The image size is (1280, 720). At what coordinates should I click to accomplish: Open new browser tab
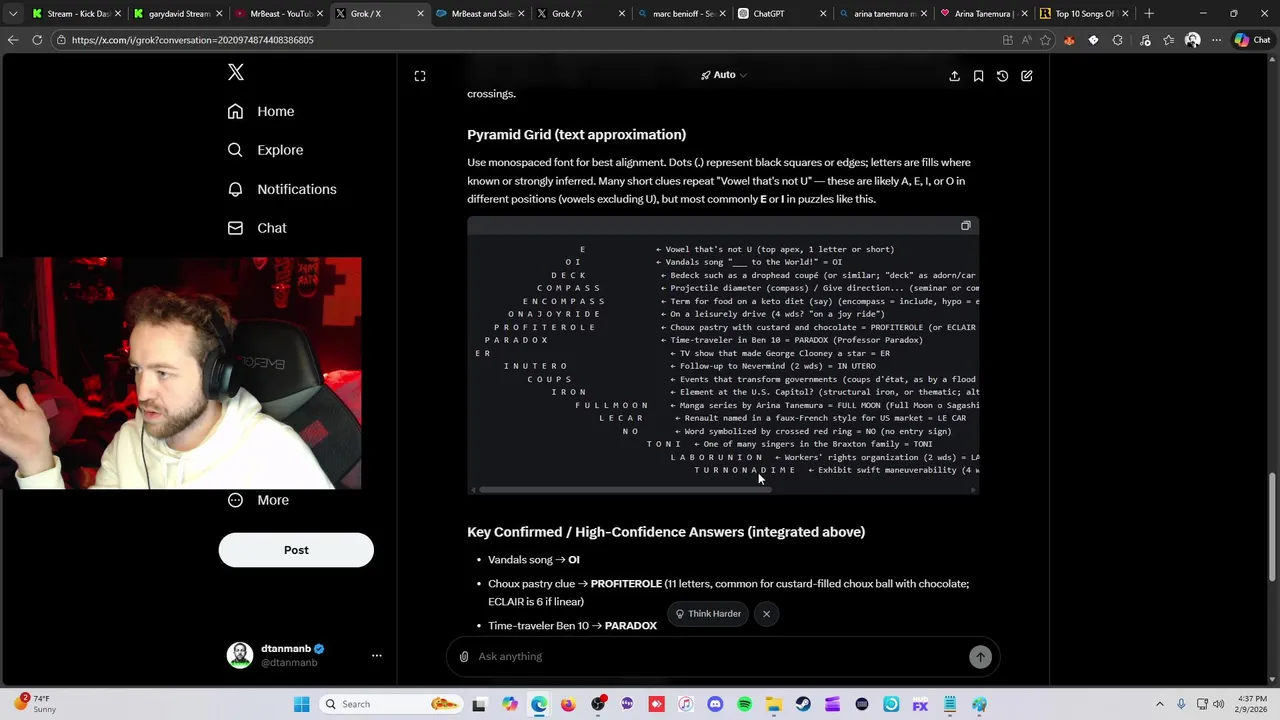point(1149,14)
